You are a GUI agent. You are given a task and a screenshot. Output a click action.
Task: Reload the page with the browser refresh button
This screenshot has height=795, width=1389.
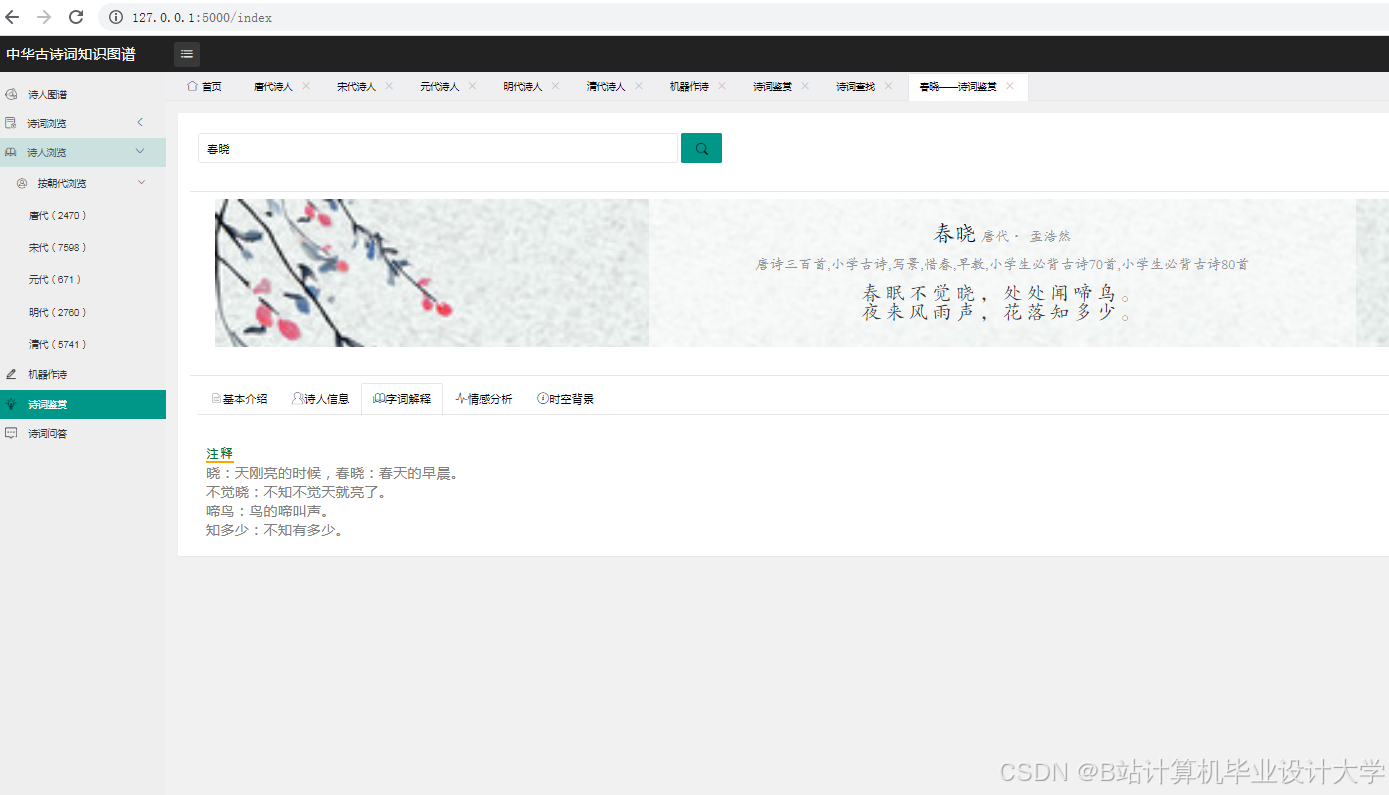(x=75, y=16)
